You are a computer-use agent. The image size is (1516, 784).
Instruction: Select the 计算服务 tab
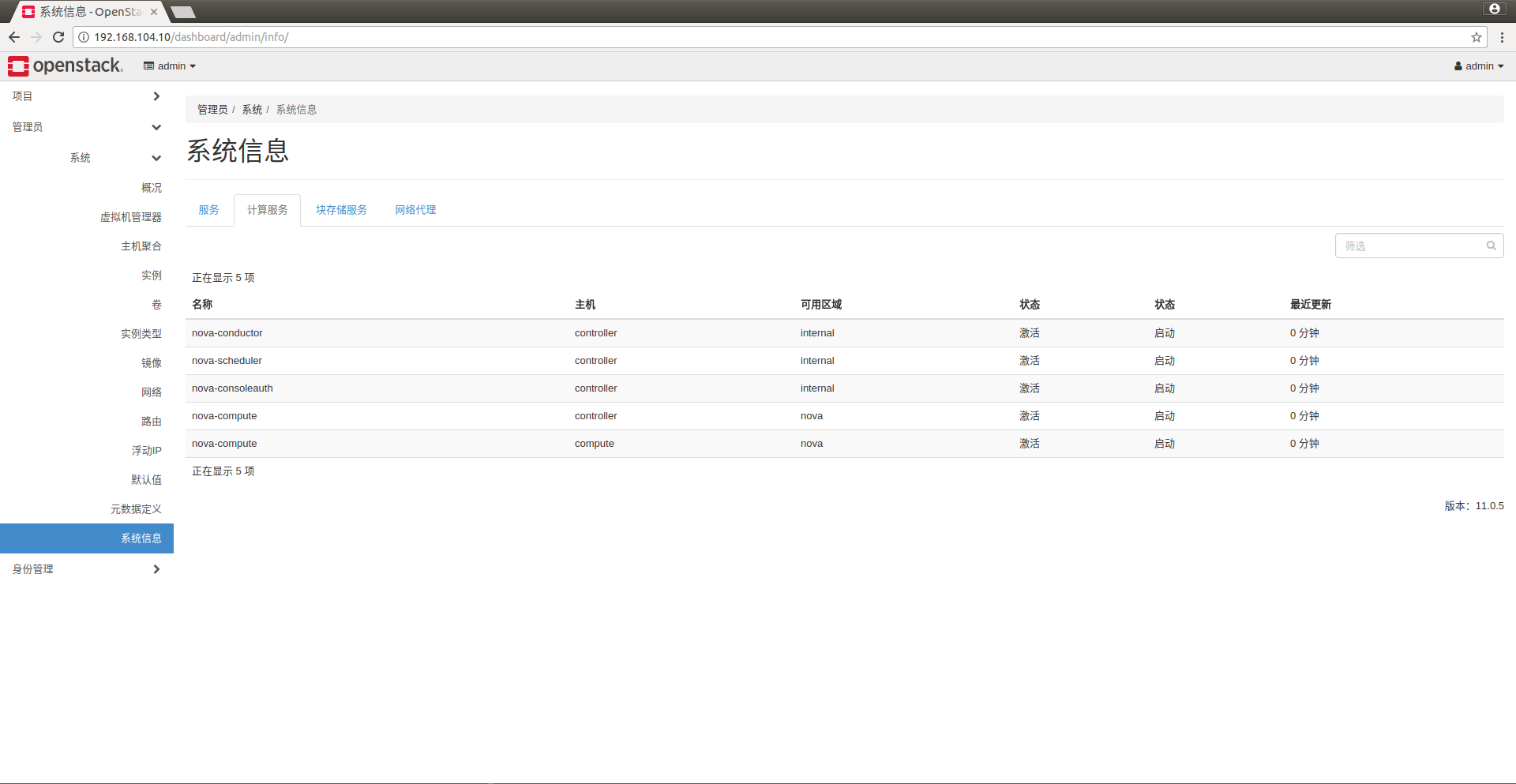tap(268, 210)
